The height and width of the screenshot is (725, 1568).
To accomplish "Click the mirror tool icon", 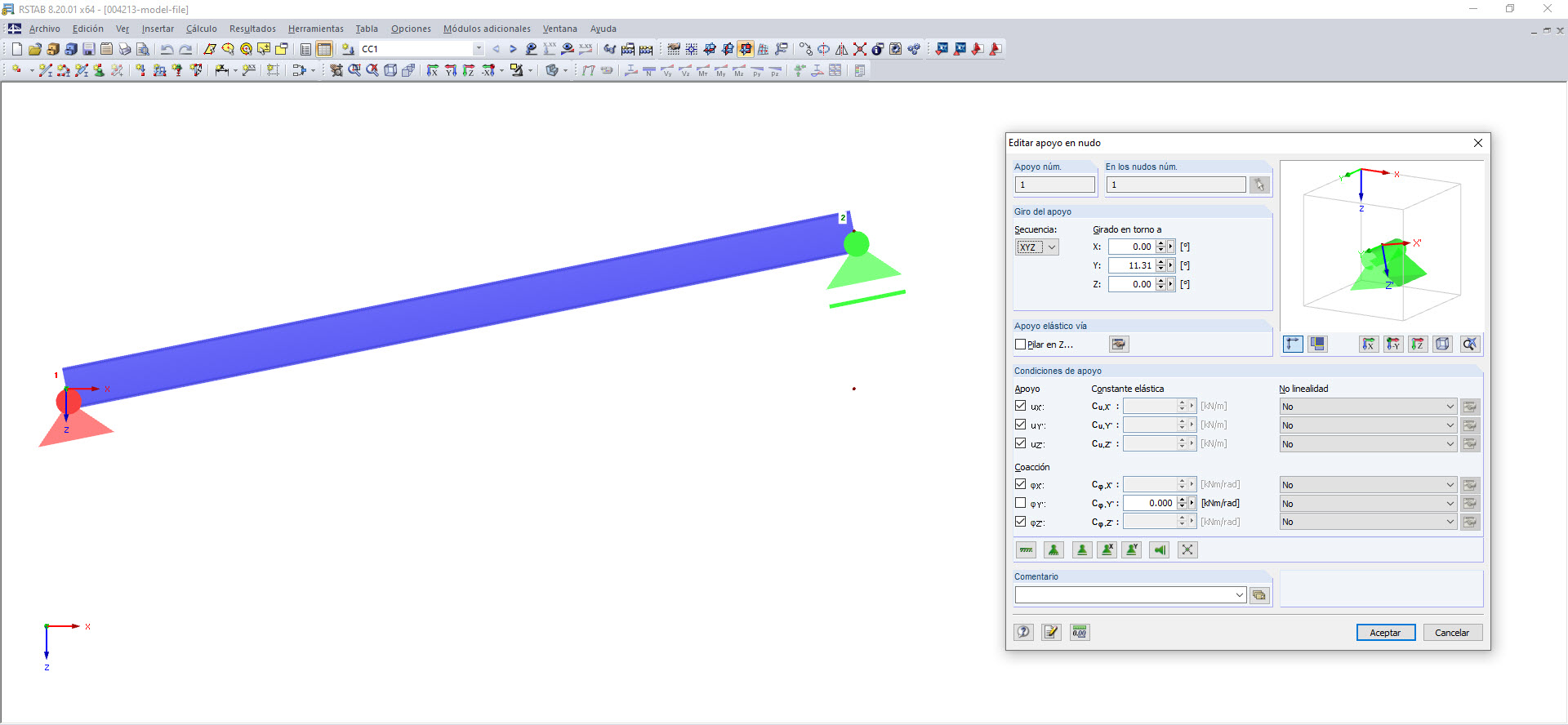I will coord(842,49).
